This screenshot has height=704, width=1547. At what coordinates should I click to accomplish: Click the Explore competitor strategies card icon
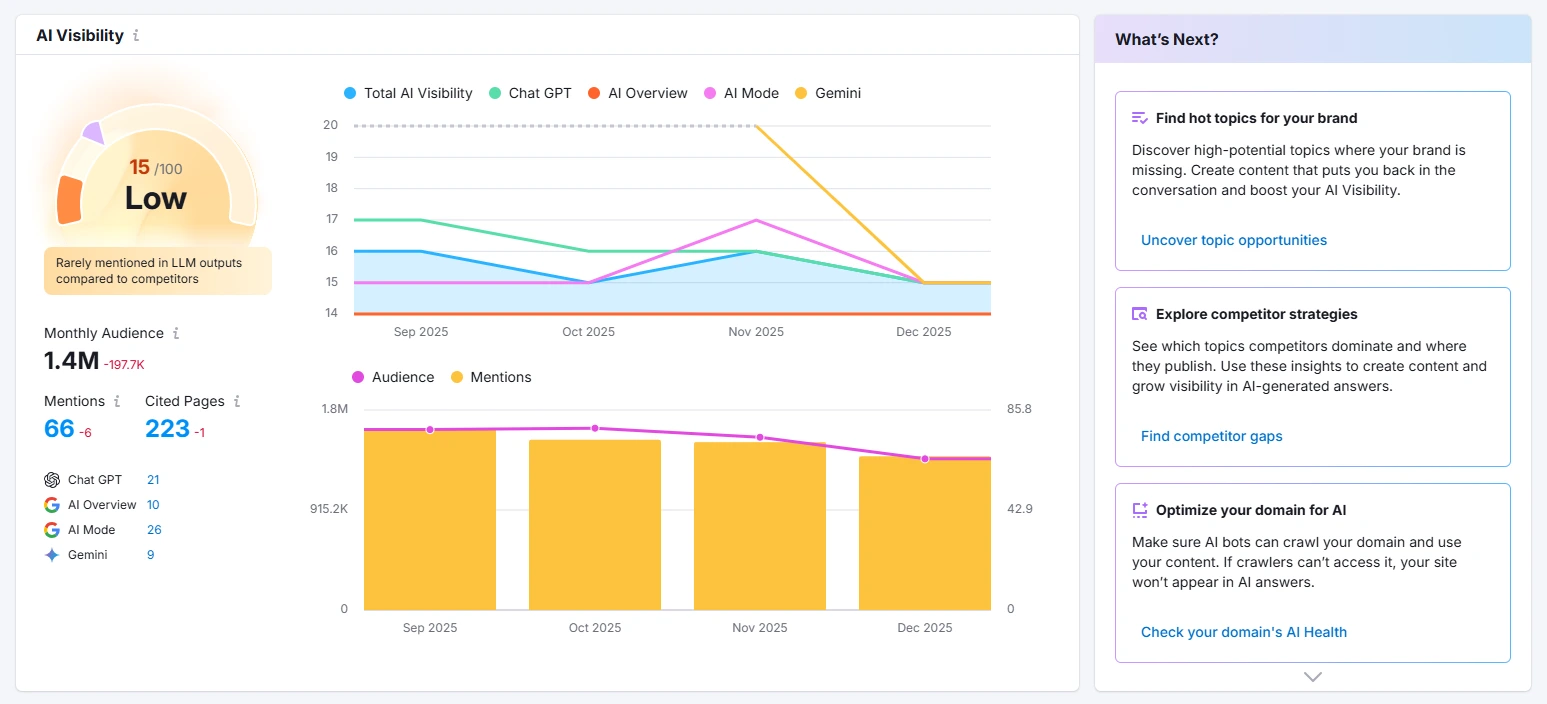pos(1140,314)
